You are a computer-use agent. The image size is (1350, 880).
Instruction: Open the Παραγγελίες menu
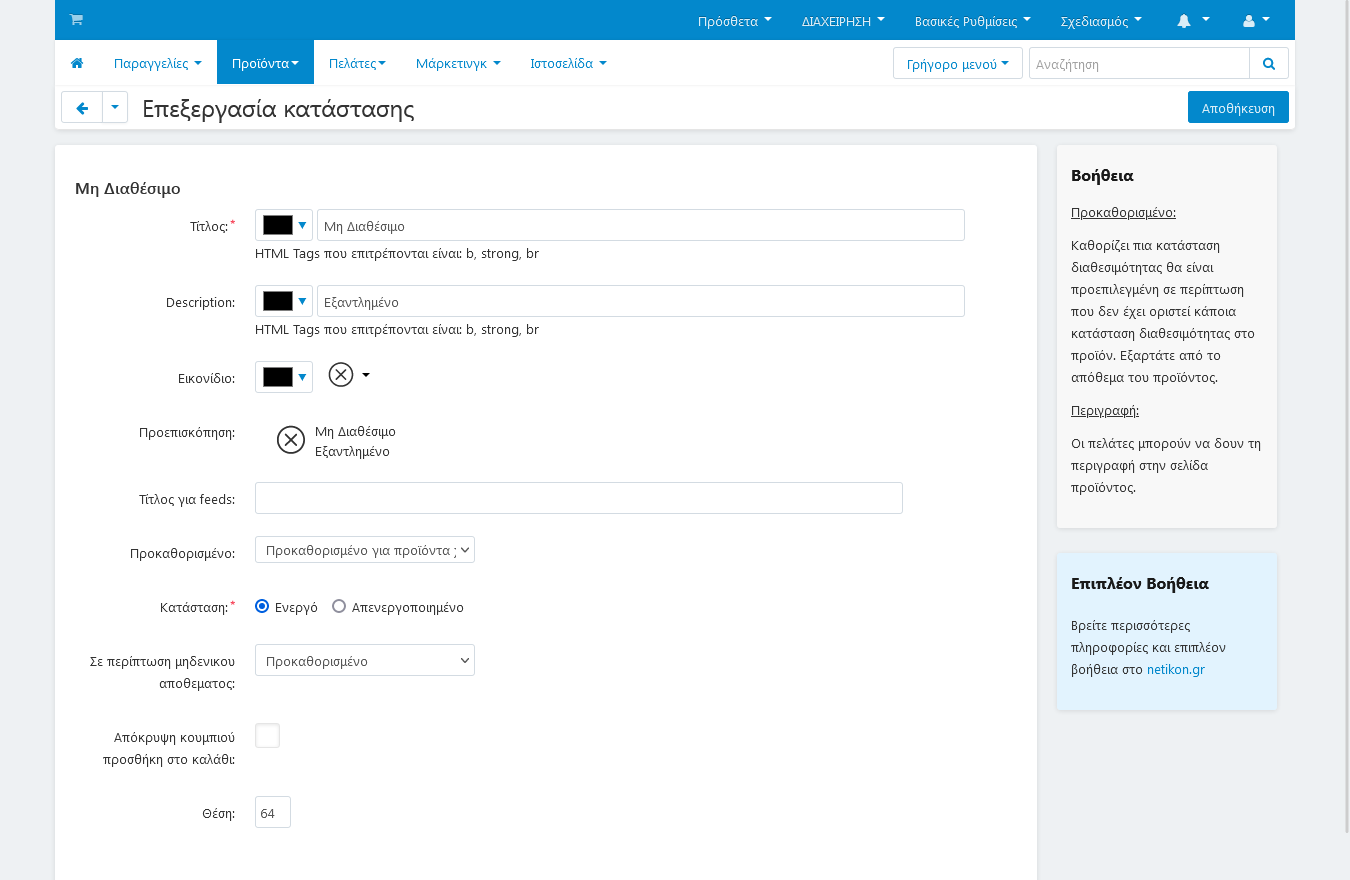pyautogui.click(x=157, y=63)
